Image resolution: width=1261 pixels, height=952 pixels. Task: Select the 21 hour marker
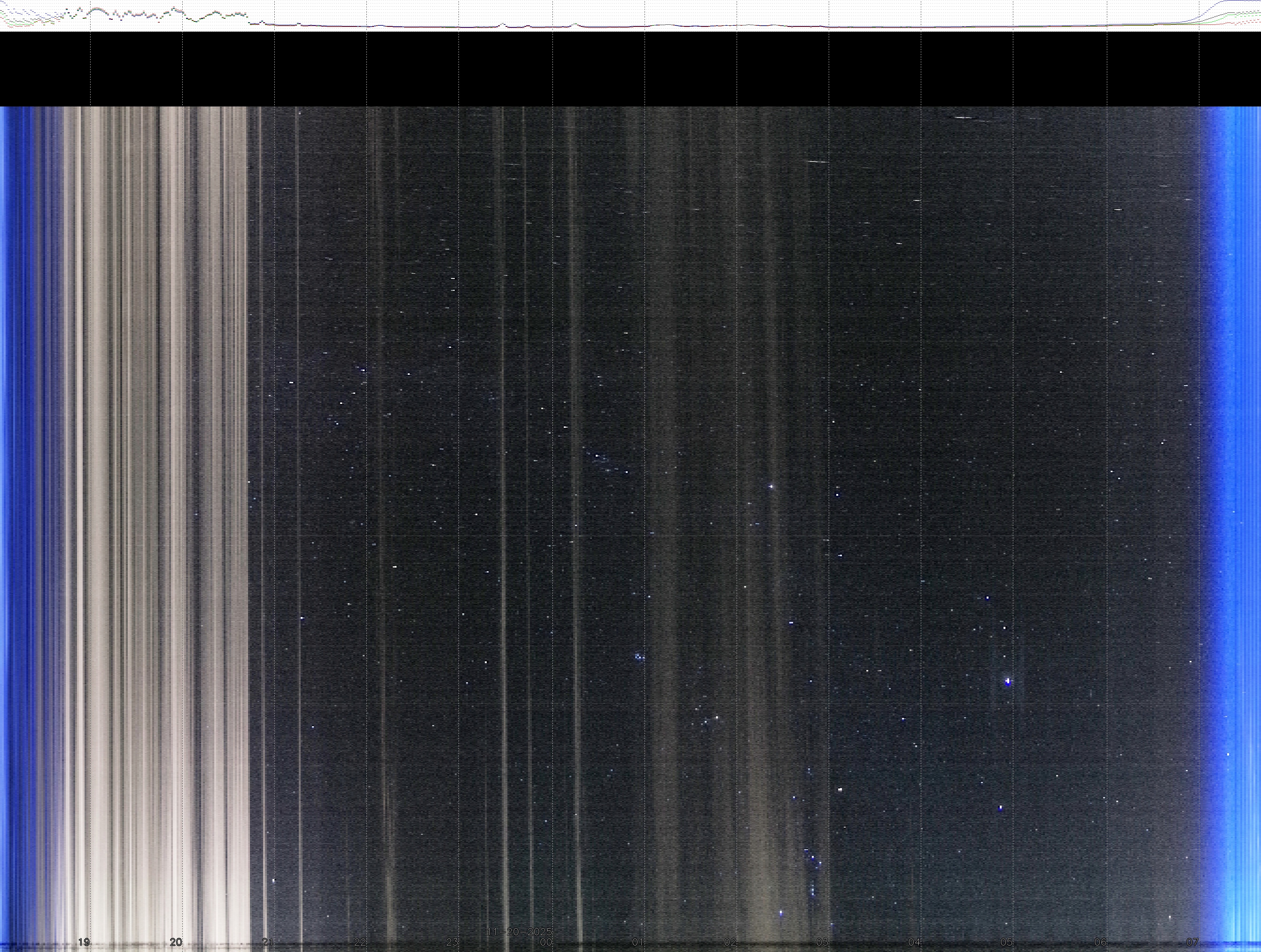point(267,942)
